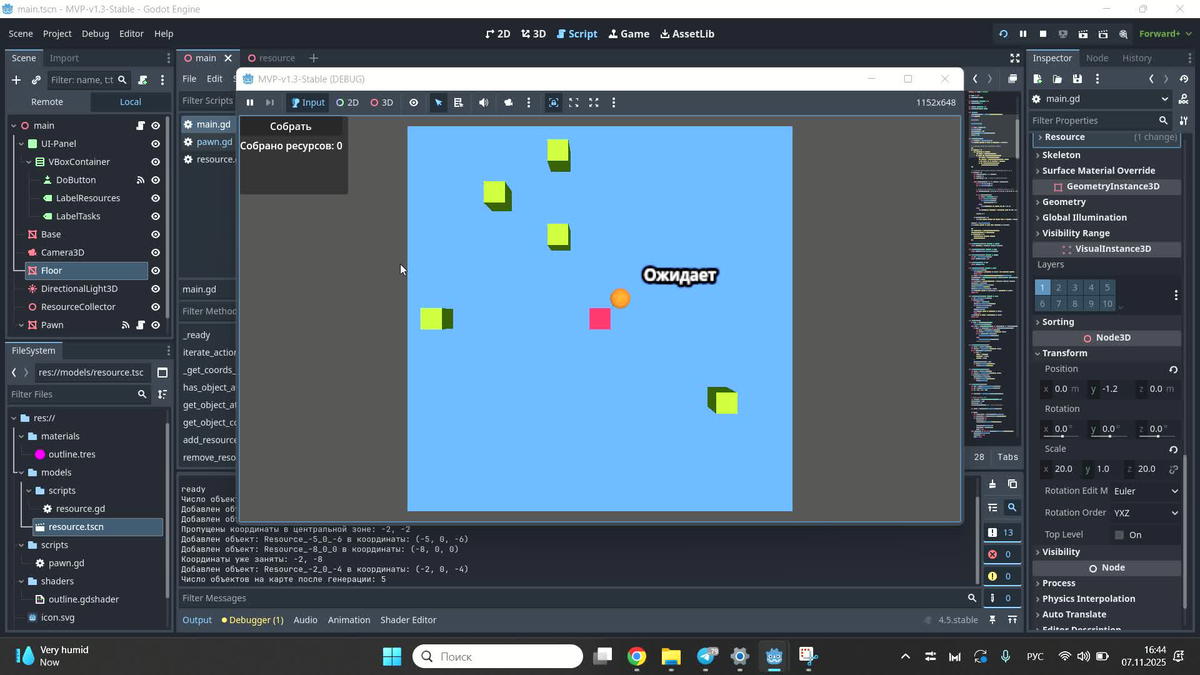Viewport: 1200px width, 675px height.
Task: Toggle visibility of Camera3D node
Action: tap(155, 253)
